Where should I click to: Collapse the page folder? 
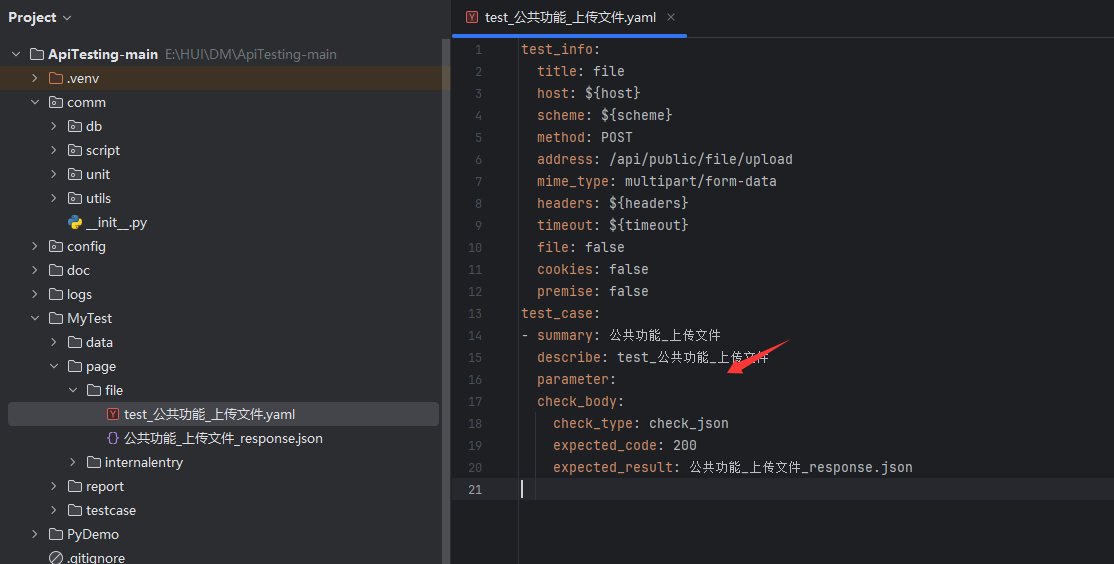pyautogui.click(x=54, y=366)
